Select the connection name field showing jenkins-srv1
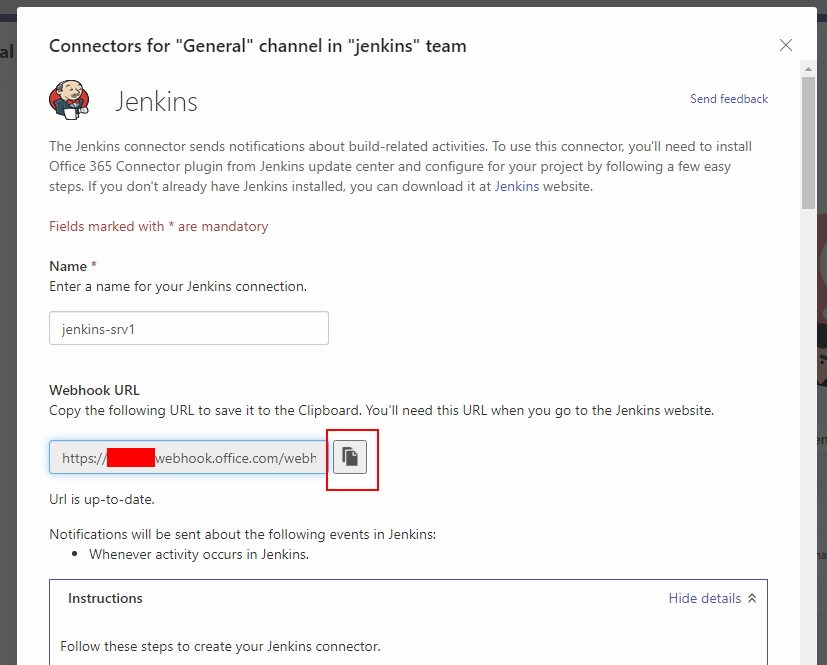This screenshot has width=827, height=665. [x=188, y=328]
